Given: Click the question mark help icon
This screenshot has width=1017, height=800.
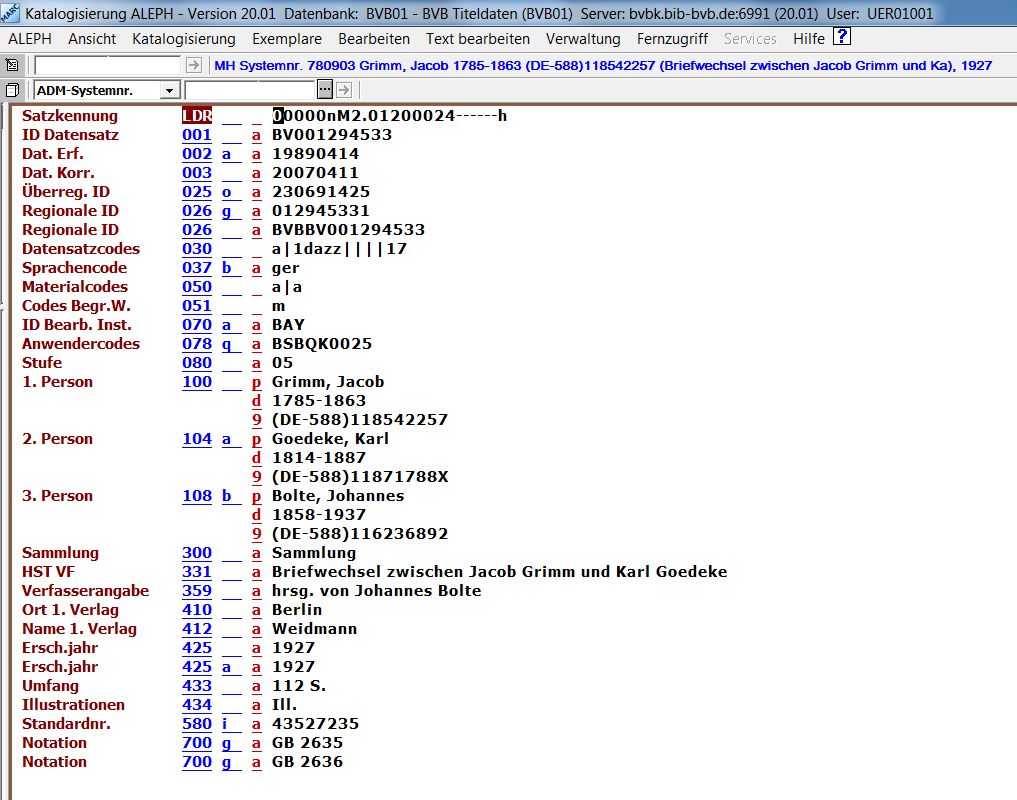Looking at the screenshot, I should click(842, 38).
